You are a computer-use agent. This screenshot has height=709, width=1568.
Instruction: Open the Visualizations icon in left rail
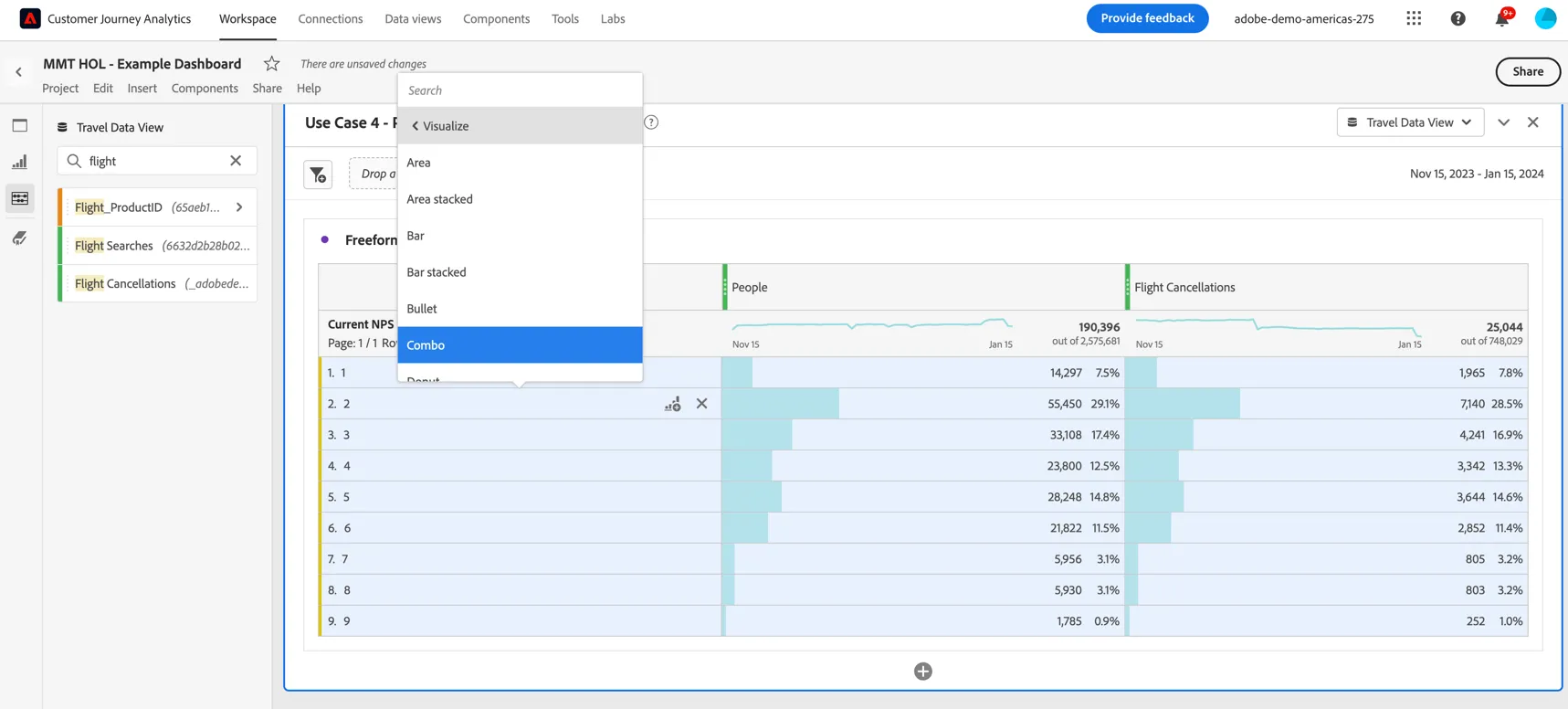coord(20,162)
